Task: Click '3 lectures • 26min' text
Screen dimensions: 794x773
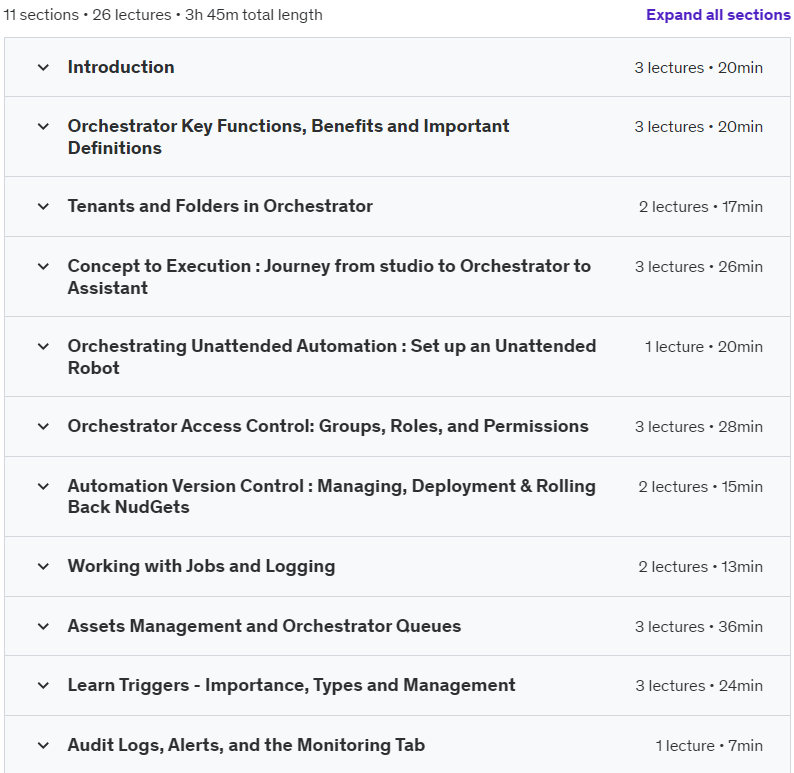Action: pos(699,266)
